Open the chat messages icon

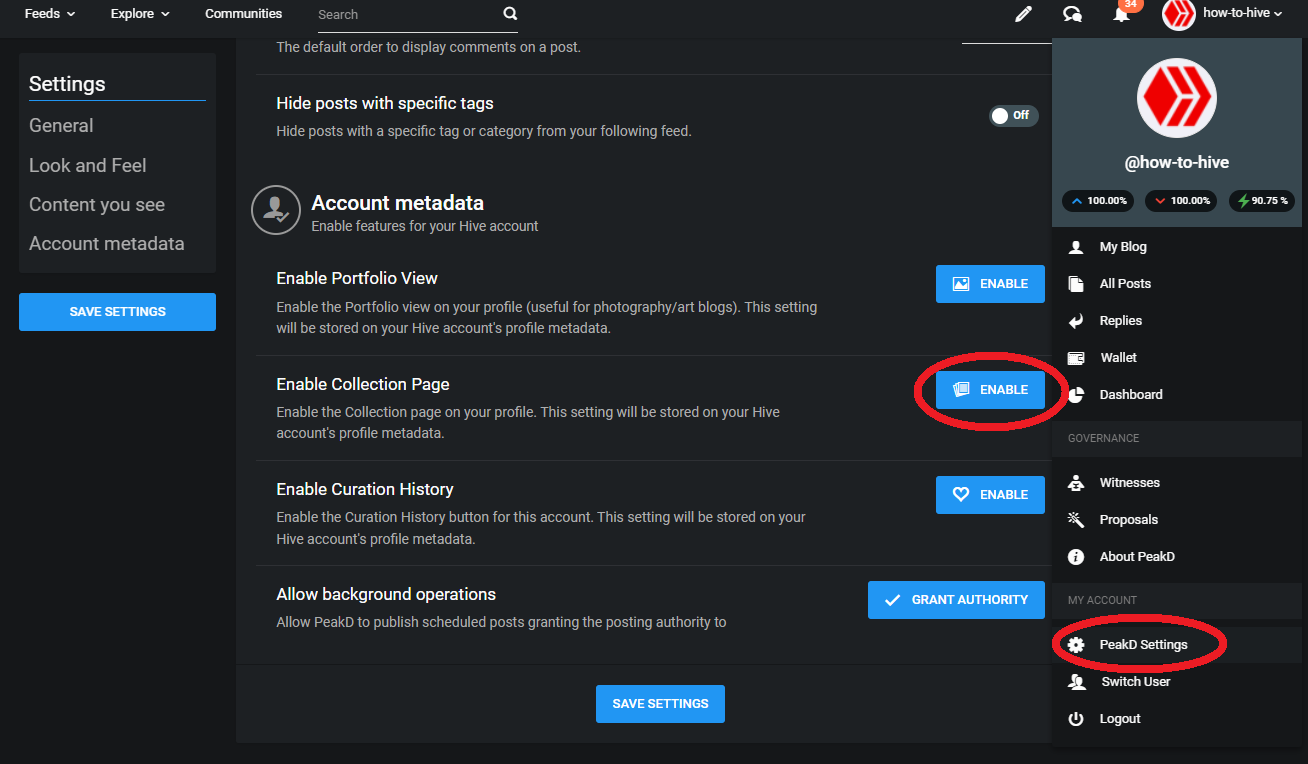pyautogui.click(x=1072, y=14)
